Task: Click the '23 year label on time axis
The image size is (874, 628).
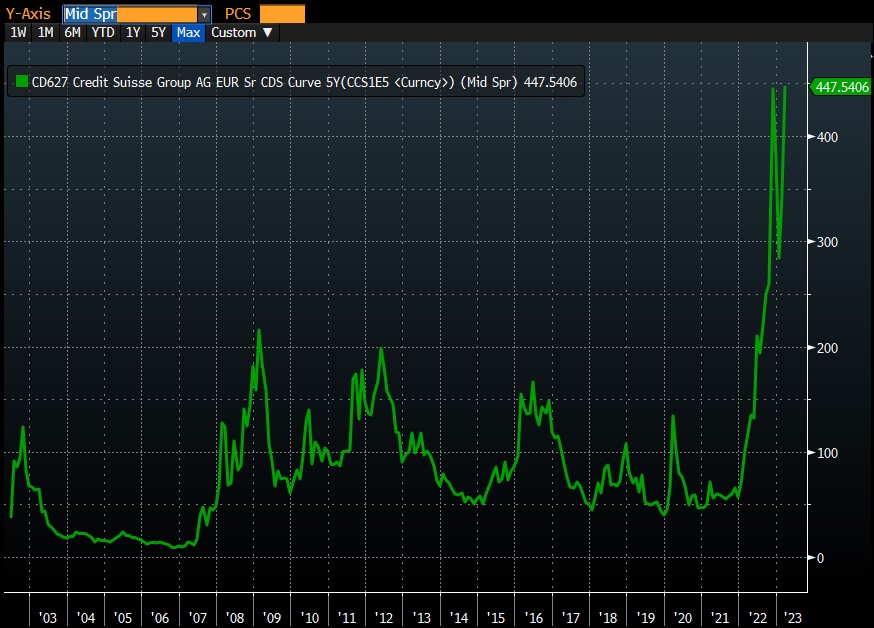Action: [x=790, y=617]
